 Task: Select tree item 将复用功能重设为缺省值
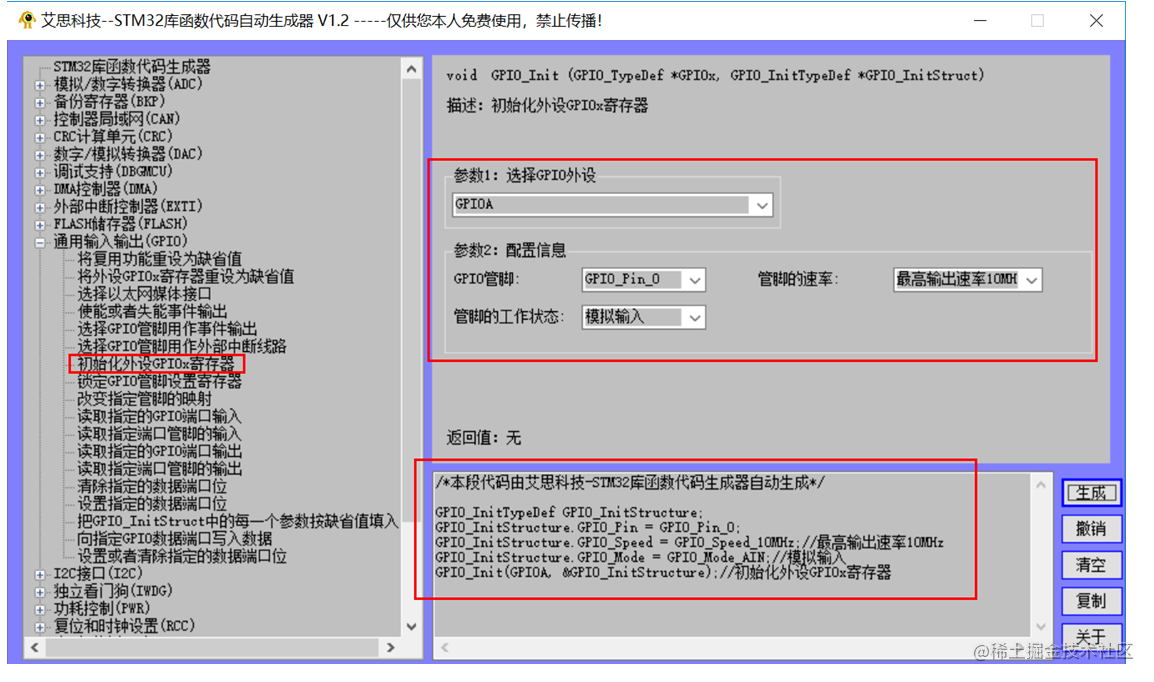[x=160, y=259]
